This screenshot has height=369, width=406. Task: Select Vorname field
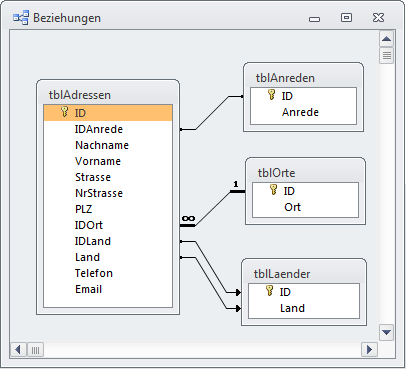pyautogui.click(x=108, y=161)
